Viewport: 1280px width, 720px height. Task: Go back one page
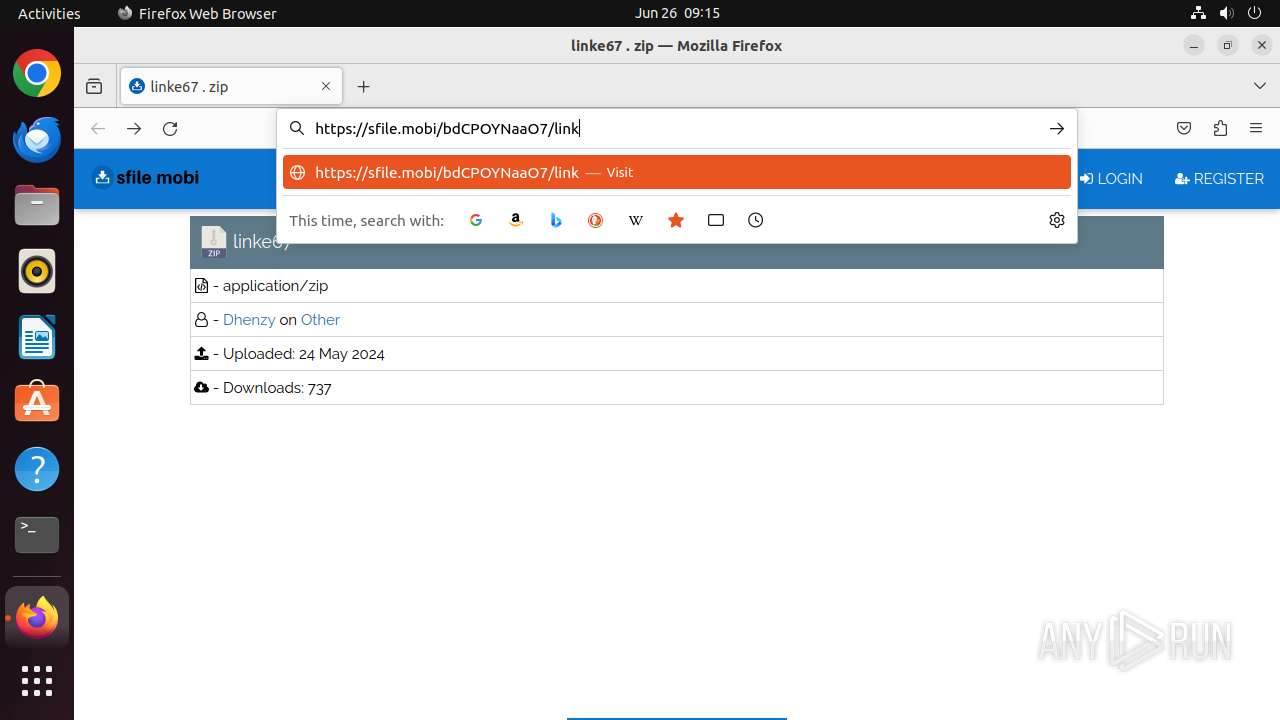pyautogui.click(x=98, y=128)
